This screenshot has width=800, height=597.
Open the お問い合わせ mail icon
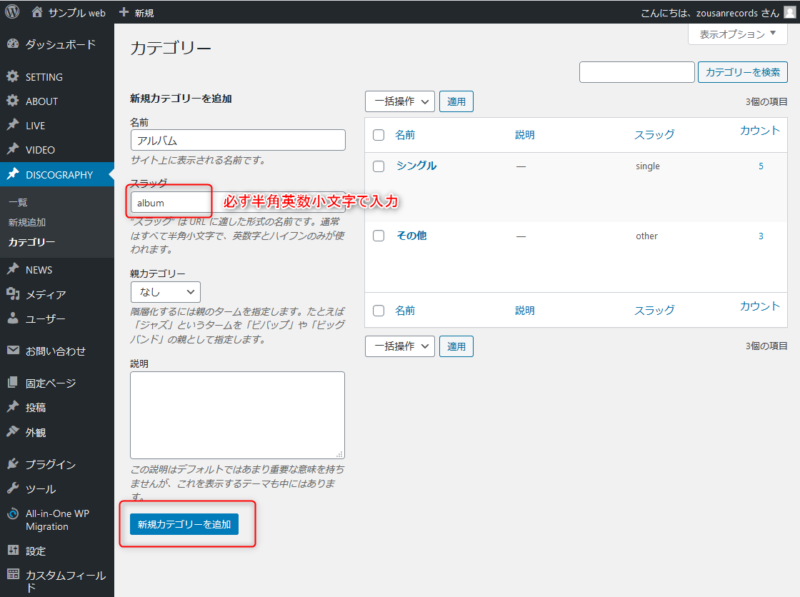click(x=12, y=351)
